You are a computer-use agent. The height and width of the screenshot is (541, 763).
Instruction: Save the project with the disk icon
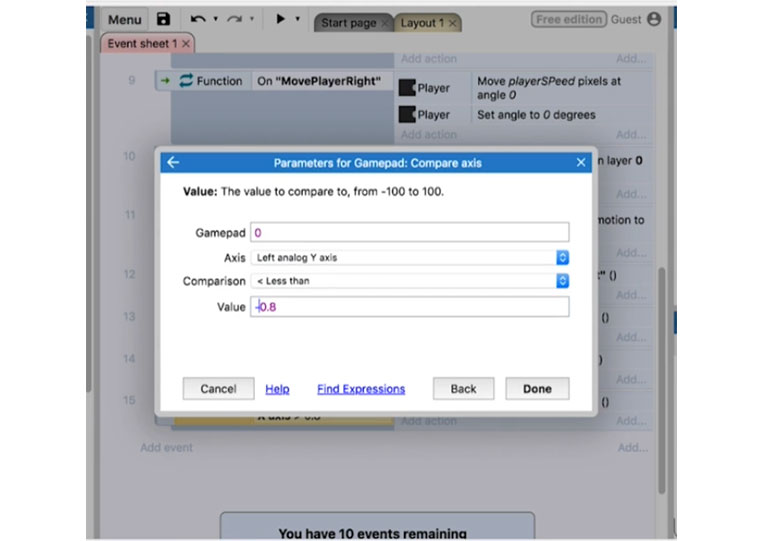(164, 19)
